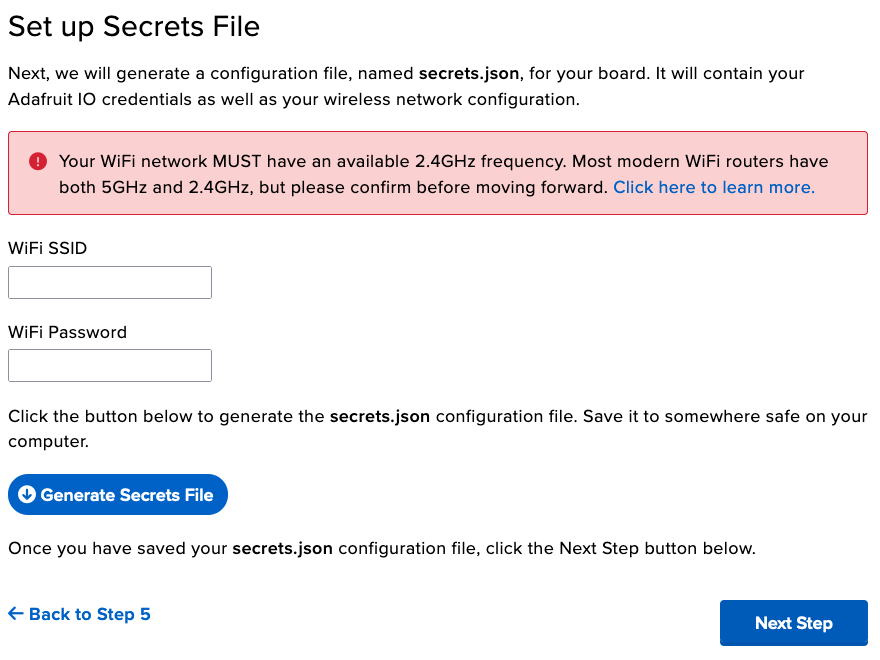
Task: Click the word 'MUST' in the warning
Action: (x=237, y=162)
